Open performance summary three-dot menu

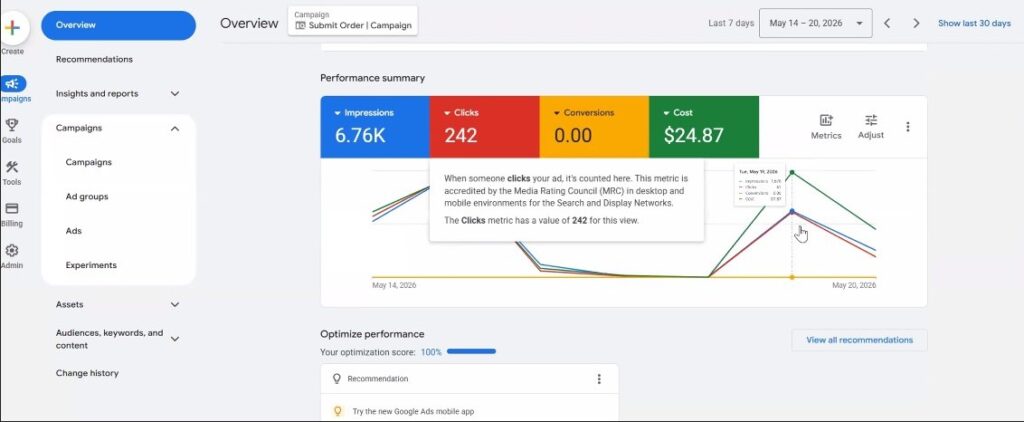coord(907,127)
